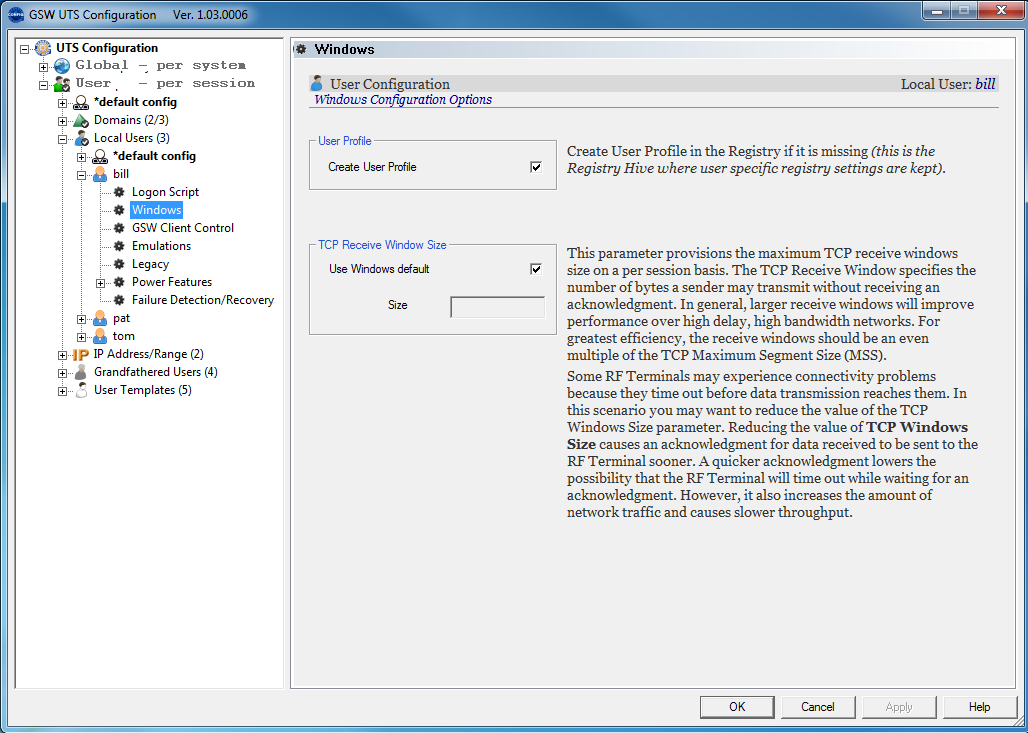Open Help for this dialog
The image size is (1028, 733).
pos(979,707)
